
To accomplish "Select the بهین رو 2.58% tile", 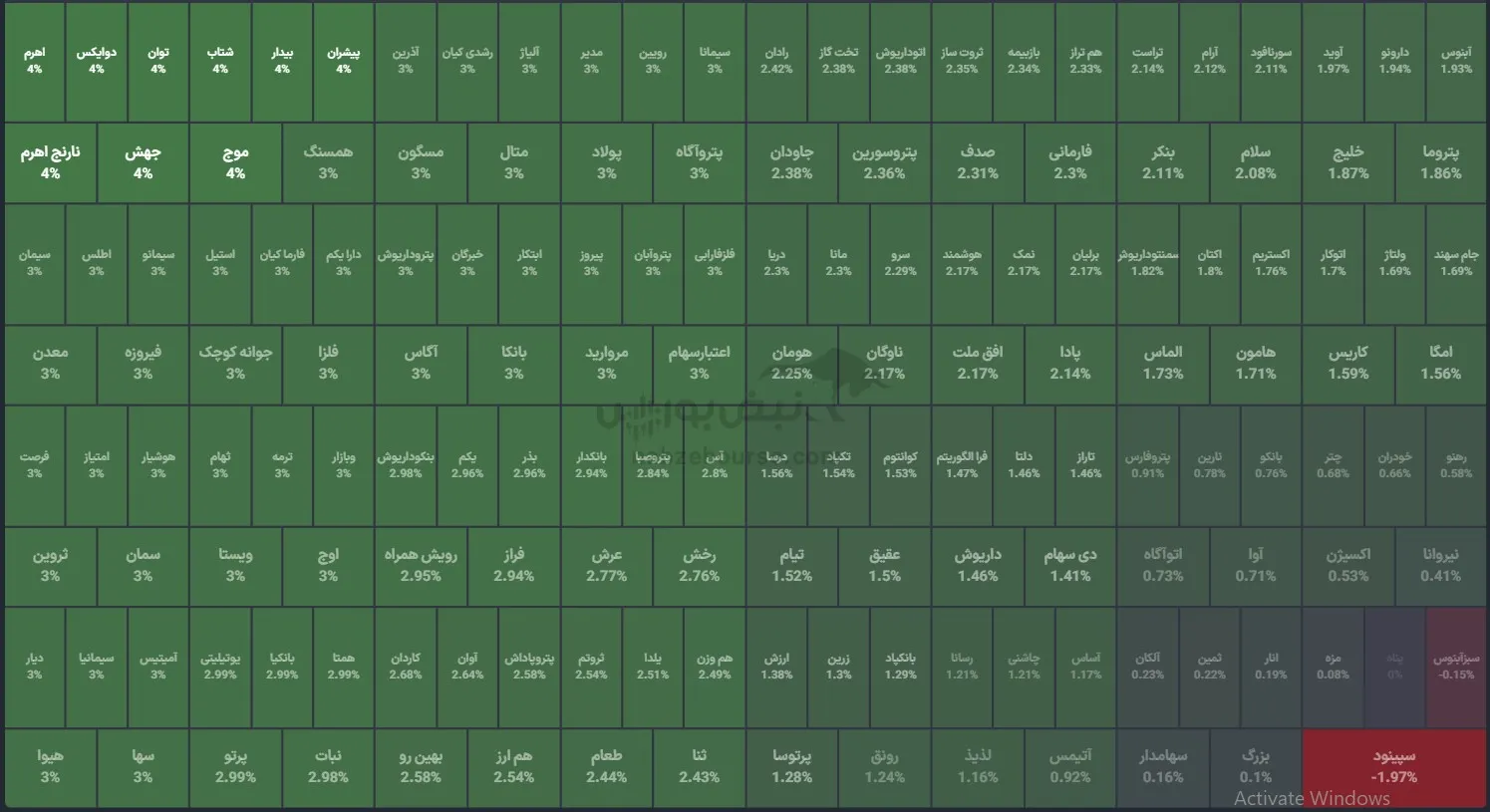I will [x=421, y=766].
